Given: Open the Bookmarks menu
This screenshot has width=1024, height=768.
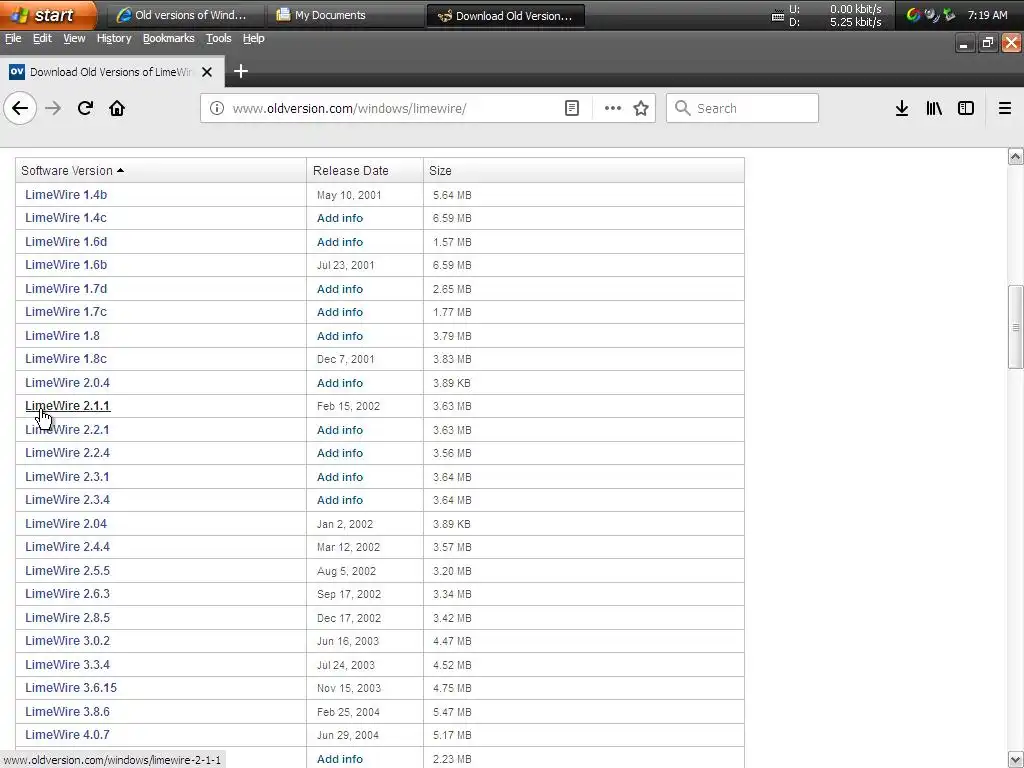Looking at the screenshot, I should 168,39.
